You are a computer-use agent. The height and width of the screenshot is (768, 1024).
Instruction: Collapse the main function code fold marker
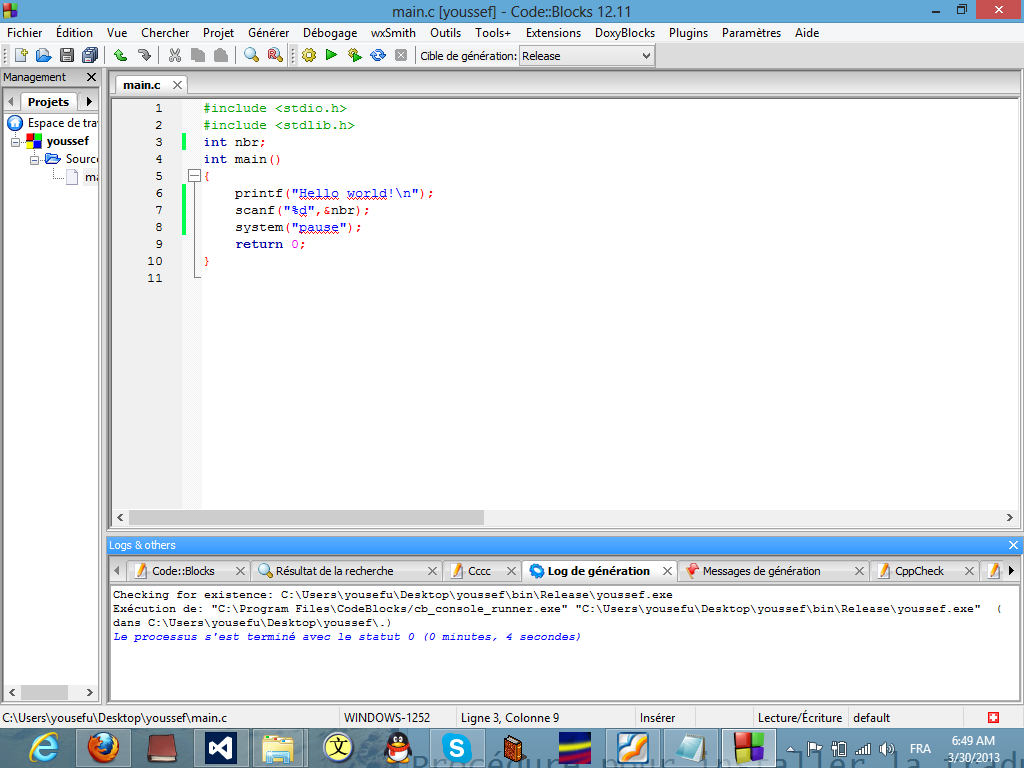(x=194, y=176)
